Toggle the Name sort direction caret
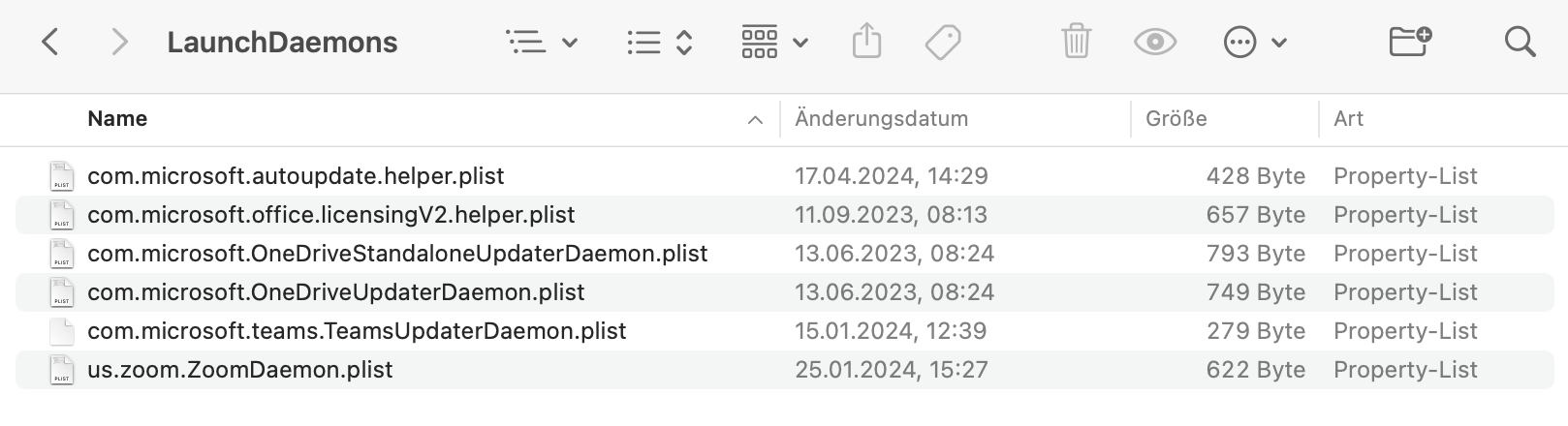 pyautogui.click(x=755, y=120)
